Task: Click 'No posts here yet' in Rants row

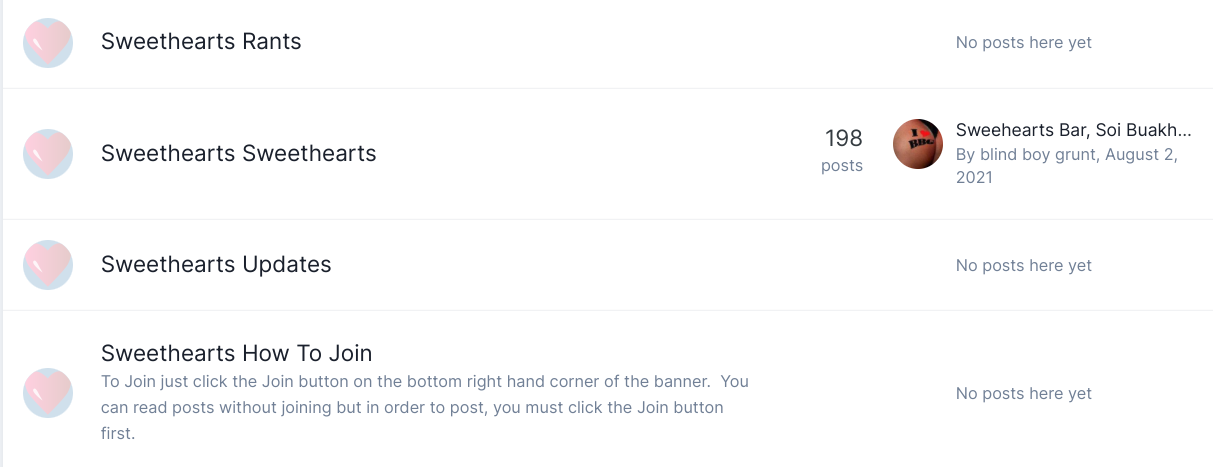Action: (1024, 43)
